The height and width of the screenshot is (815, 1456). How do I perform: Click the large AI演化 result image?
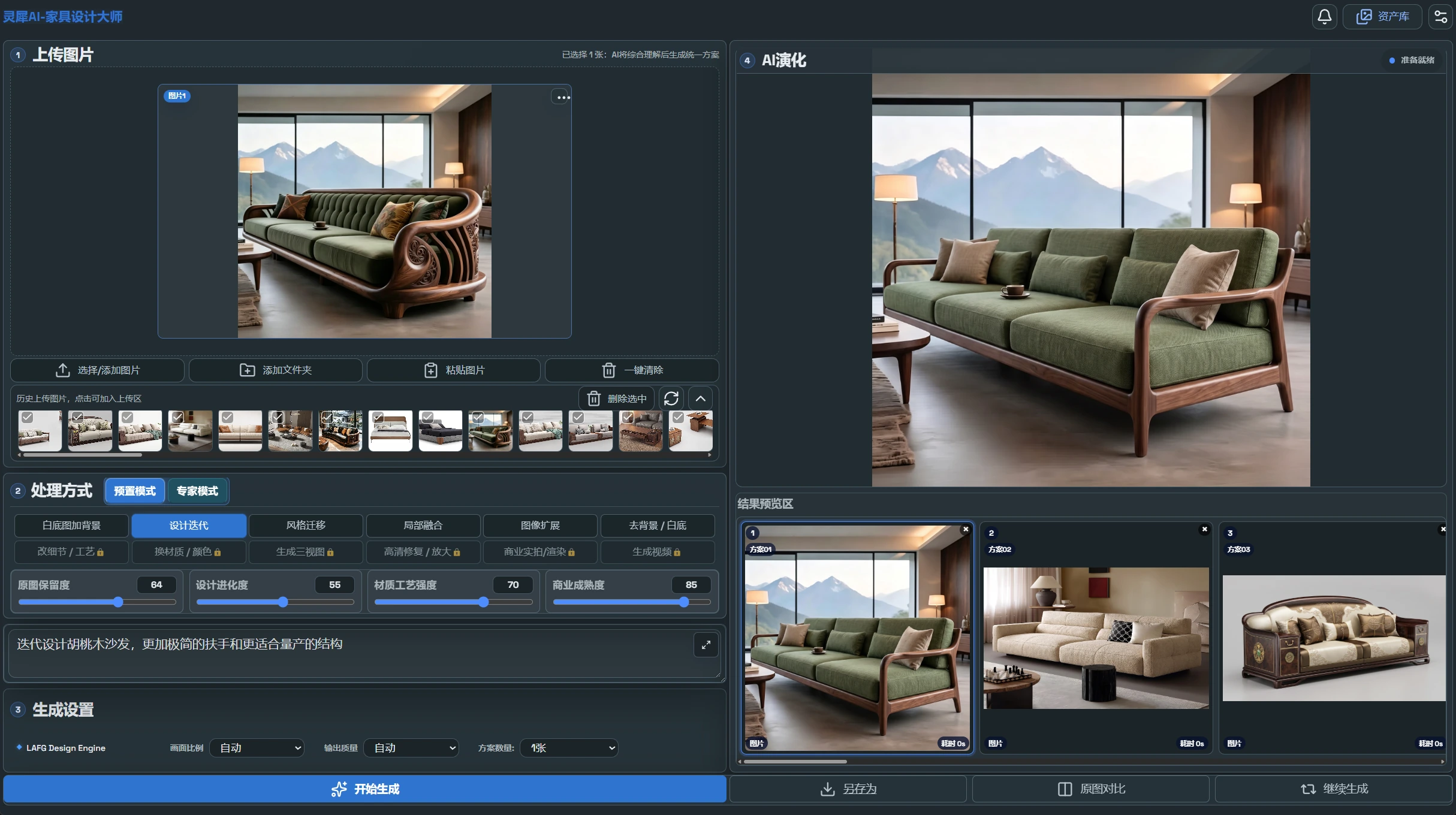1091,280
